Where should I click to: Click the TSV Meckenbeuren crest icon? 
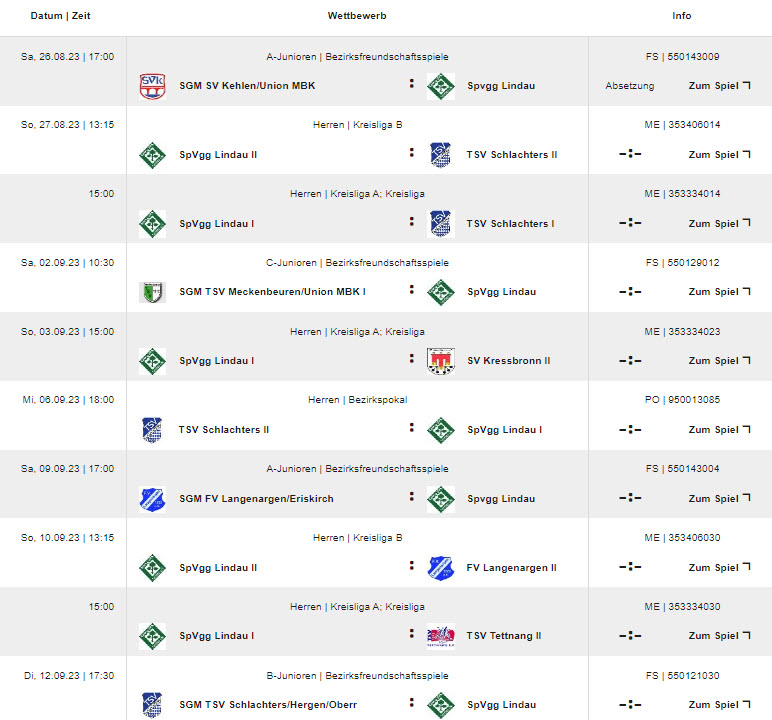[x=153, y=292]
